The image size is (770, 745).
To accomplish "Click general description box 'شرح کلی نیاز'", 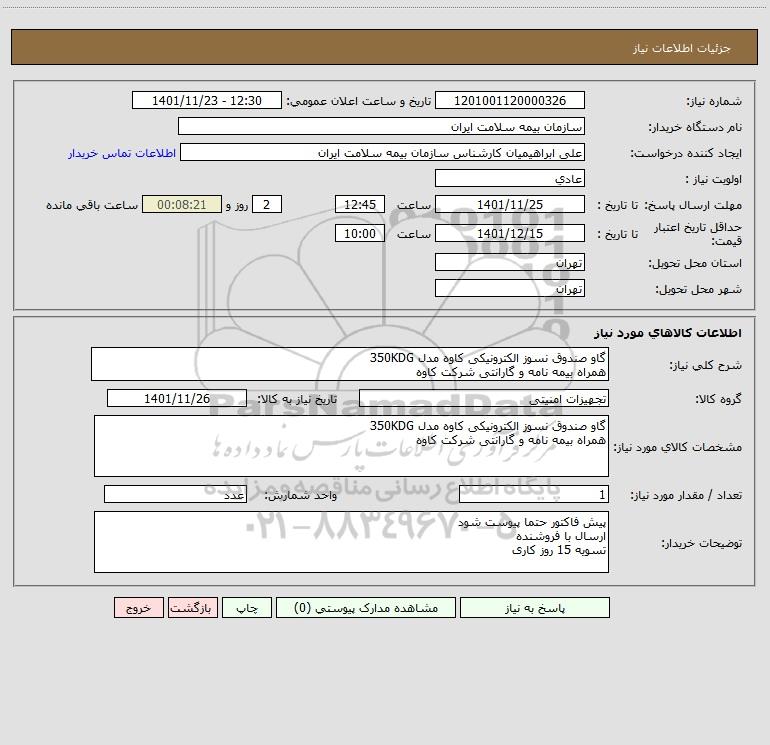I will 350,364.
